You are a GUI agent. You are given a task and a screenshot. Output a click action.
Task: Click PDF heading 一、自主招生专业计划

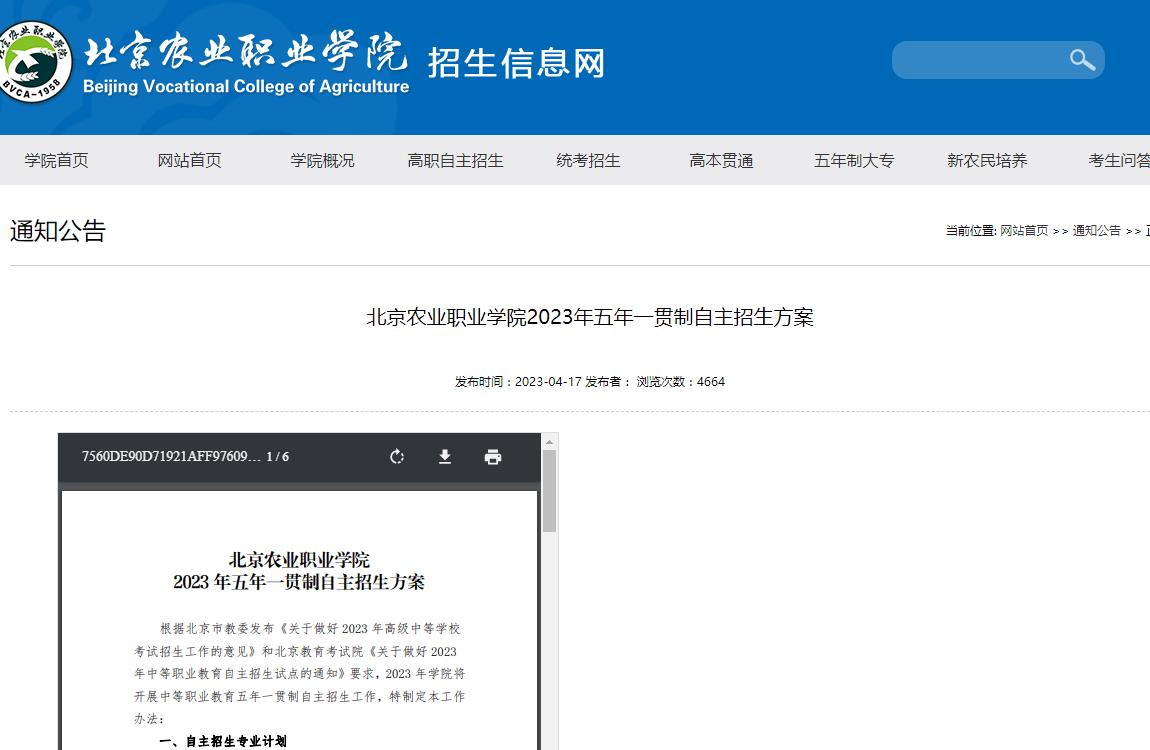[x=222, y=741]
